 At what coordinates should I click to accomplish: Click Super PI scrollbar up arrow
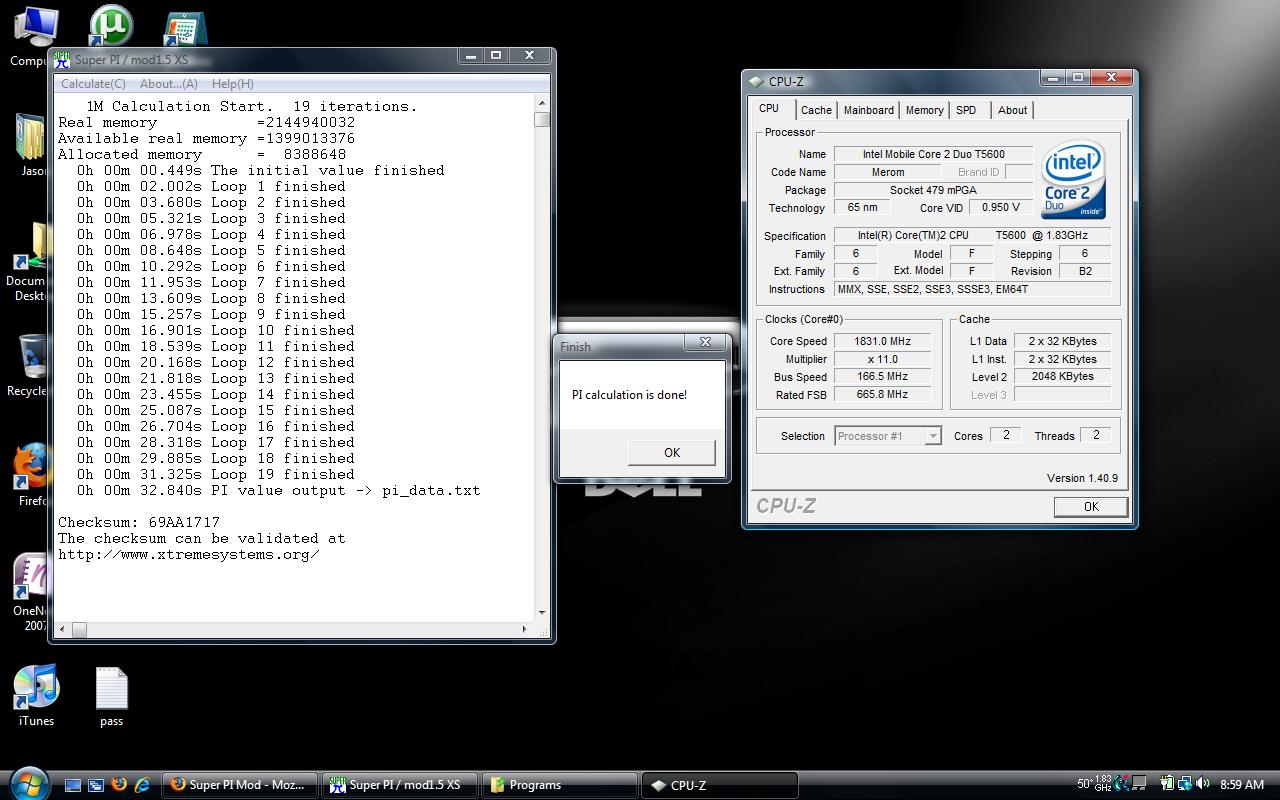click(542, 103)
